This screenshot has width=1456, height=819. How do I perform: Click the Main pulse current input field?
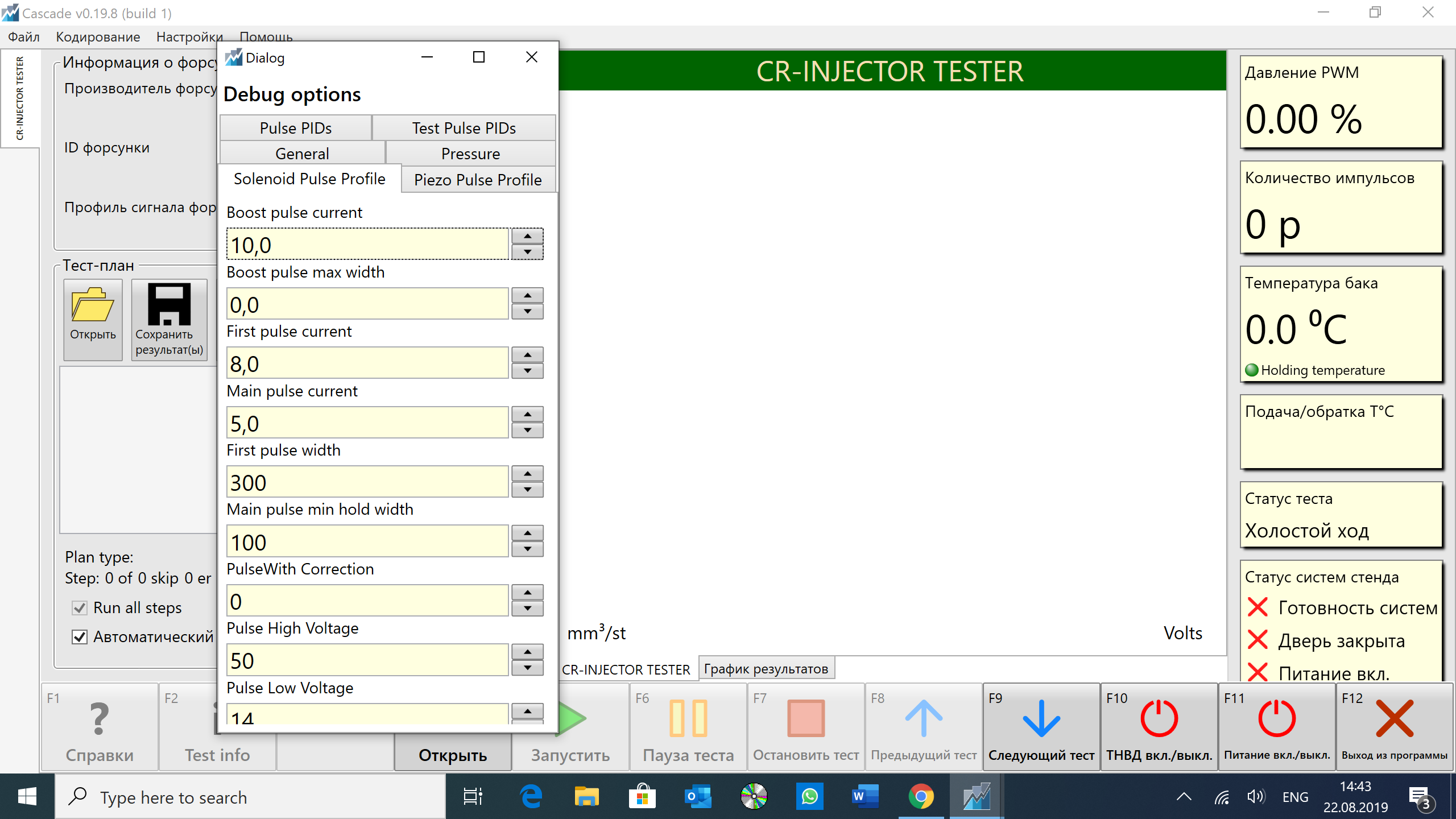[367, 423]
